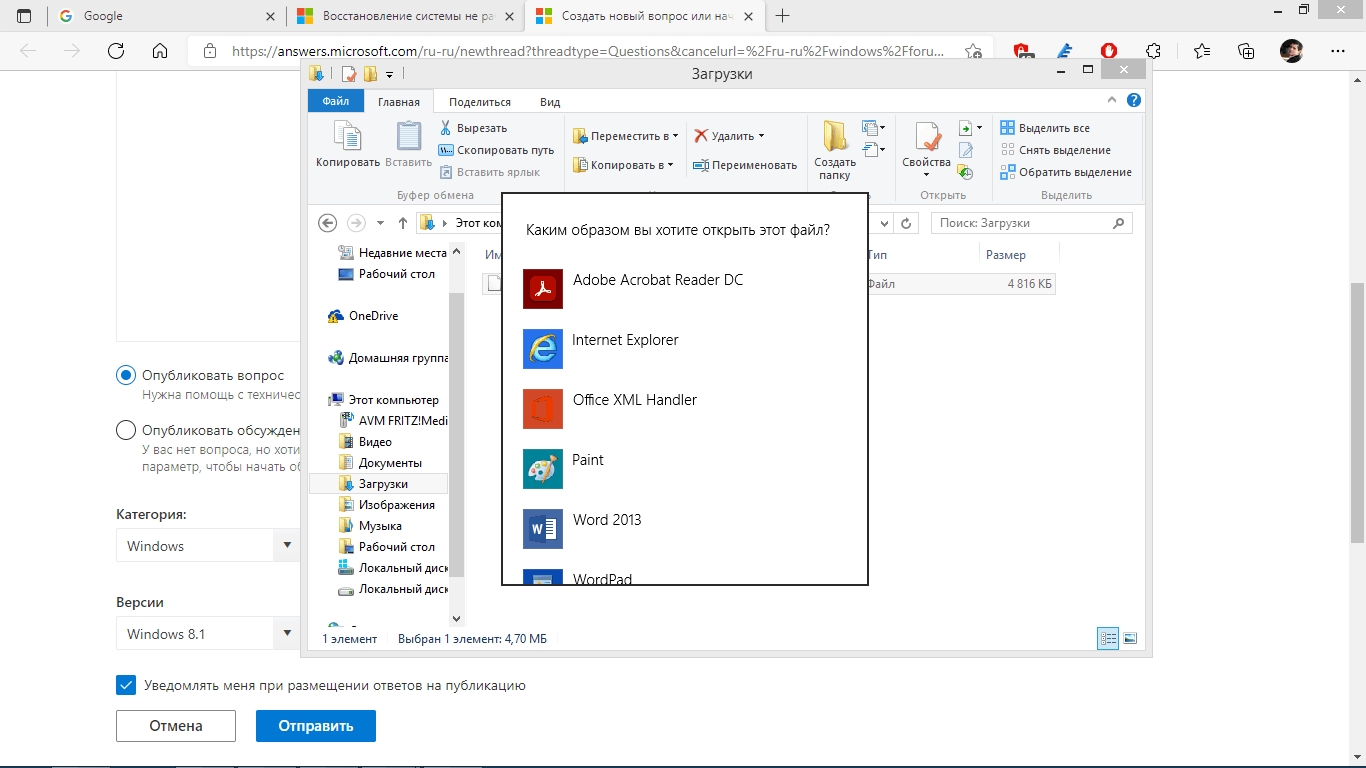Click the Cut (Вырезать) scissors icon

click(446, 128)
